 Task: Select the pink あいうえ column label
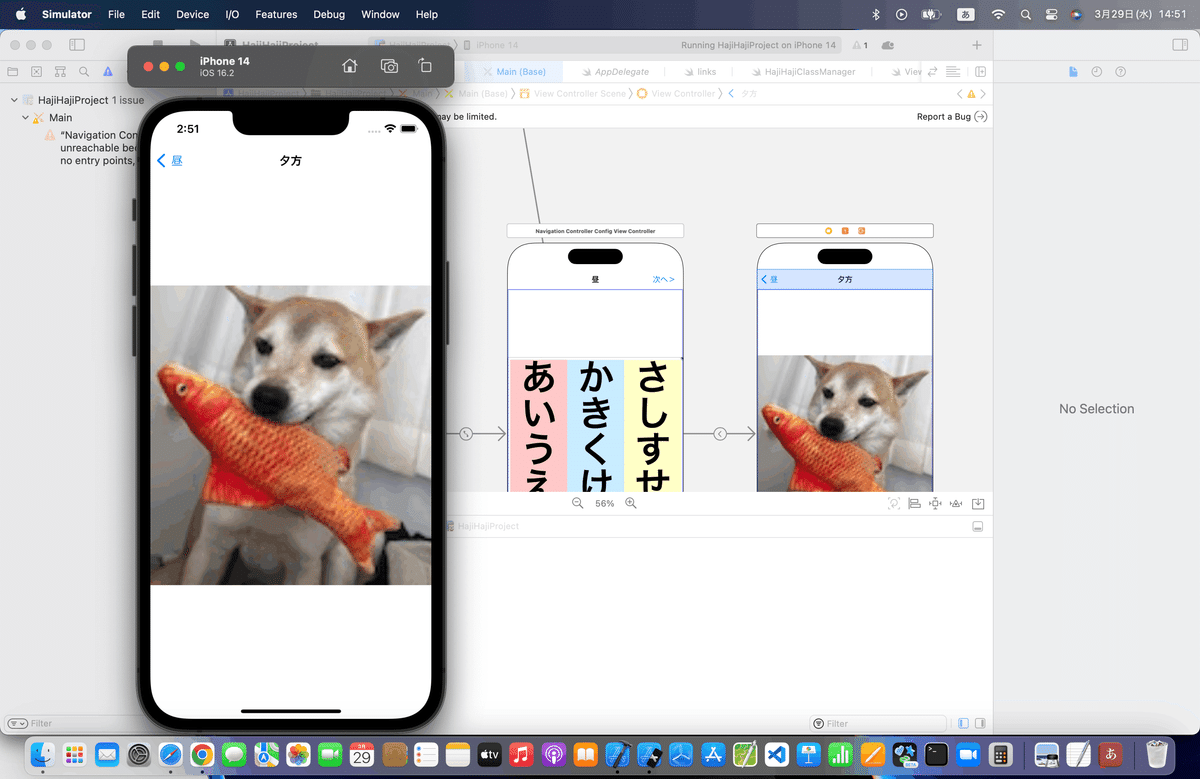click(x=538, y=425)
